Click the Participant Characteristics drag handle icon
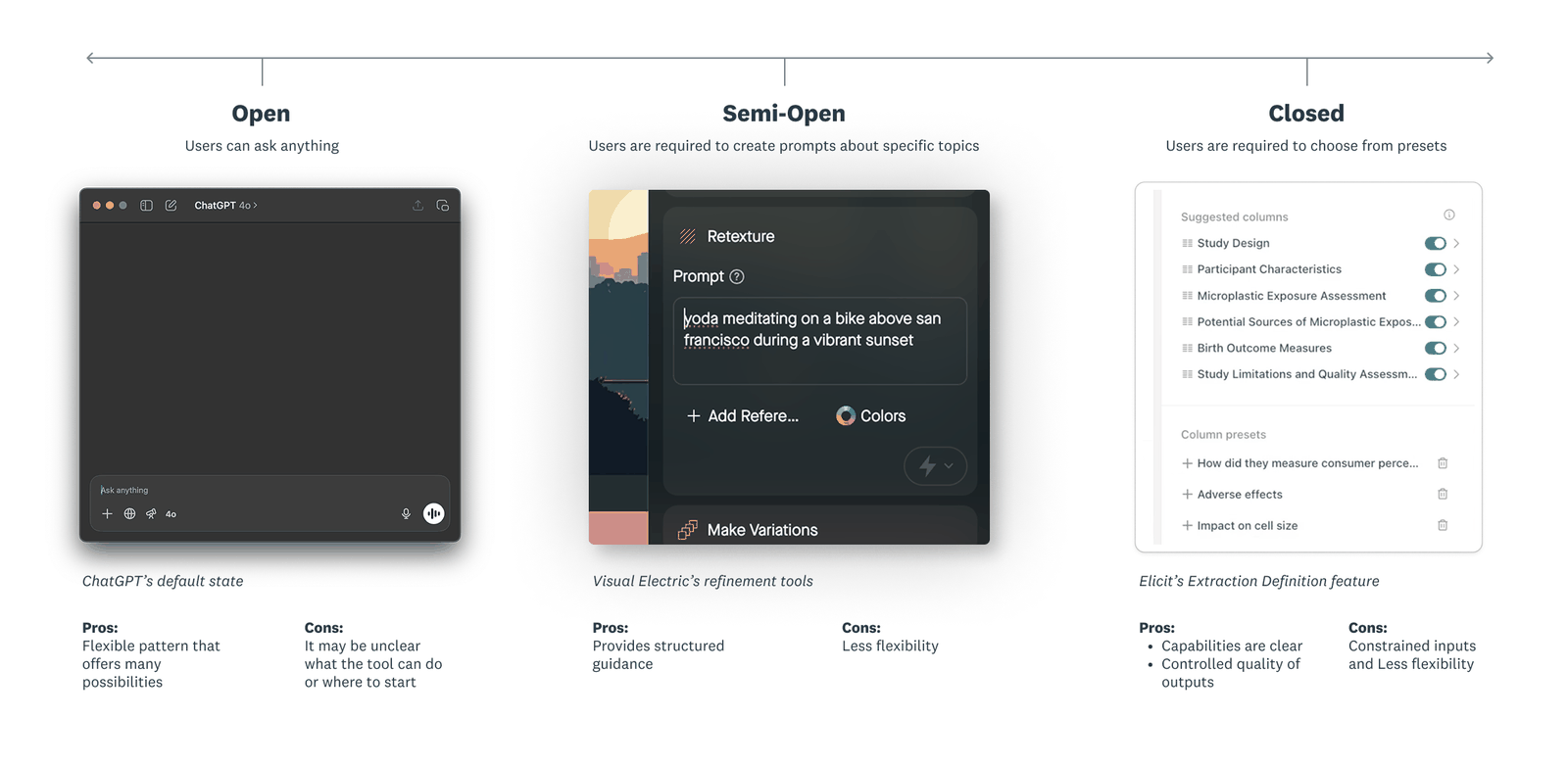1568x766 pixels. 1187,269
